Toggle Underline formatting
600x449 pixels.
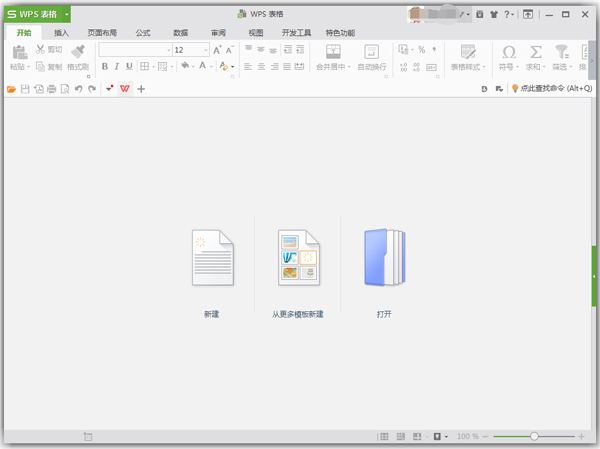click(129, 67)
